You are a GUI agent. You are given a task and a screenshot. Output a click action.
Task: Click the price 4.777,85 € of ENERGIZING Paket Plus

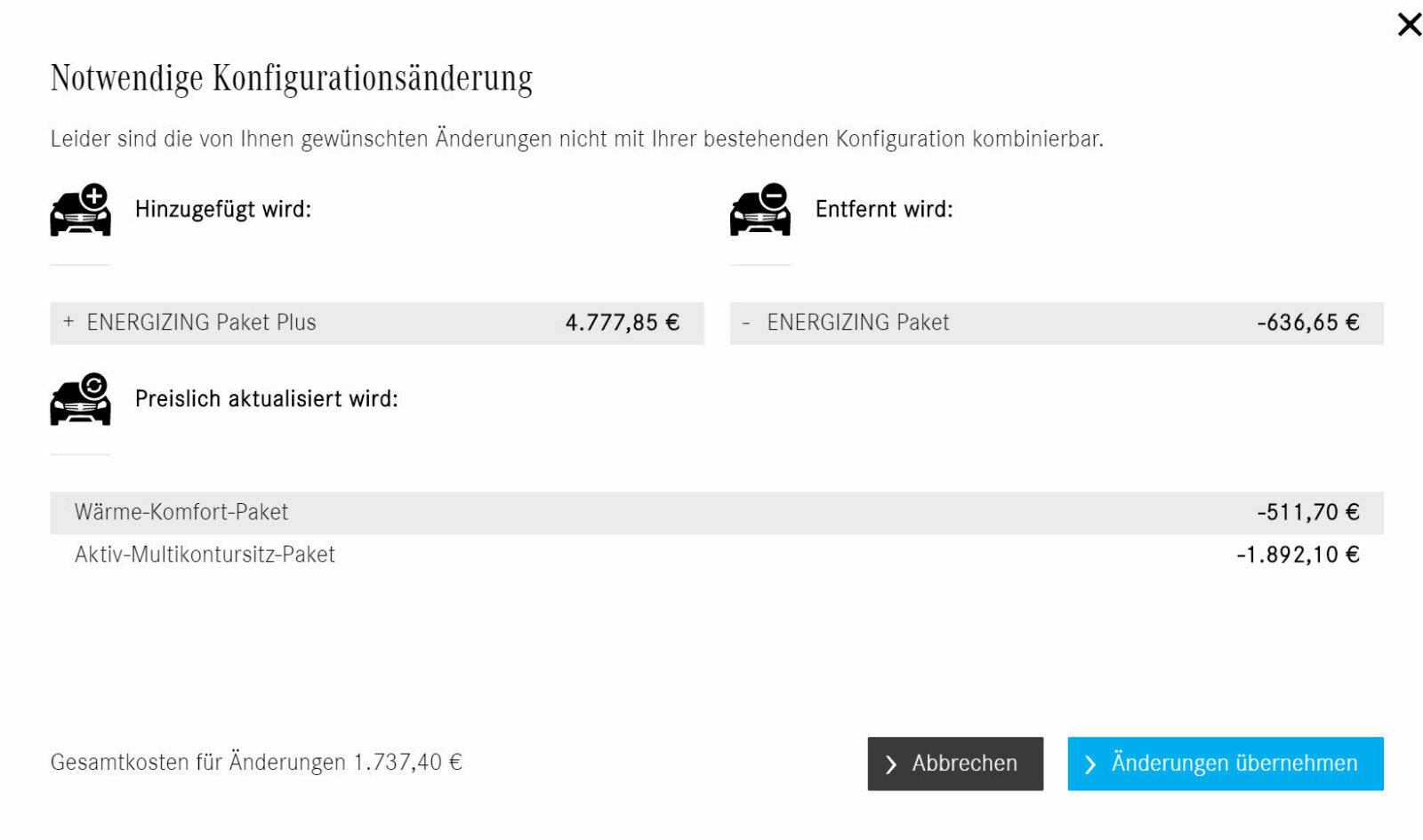[622, 323]
